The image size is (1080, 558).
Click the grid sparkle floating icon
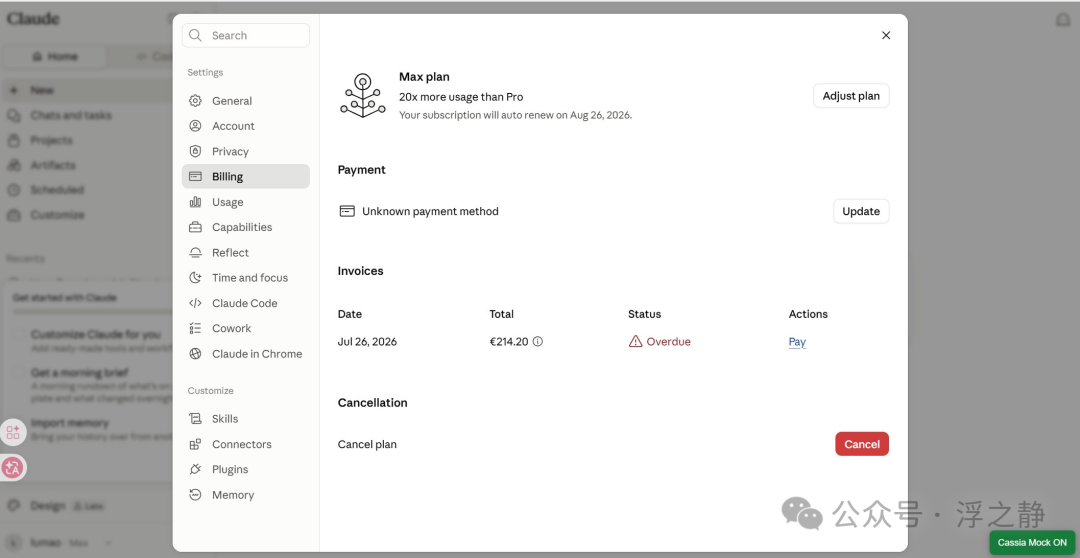click(12, 433)
